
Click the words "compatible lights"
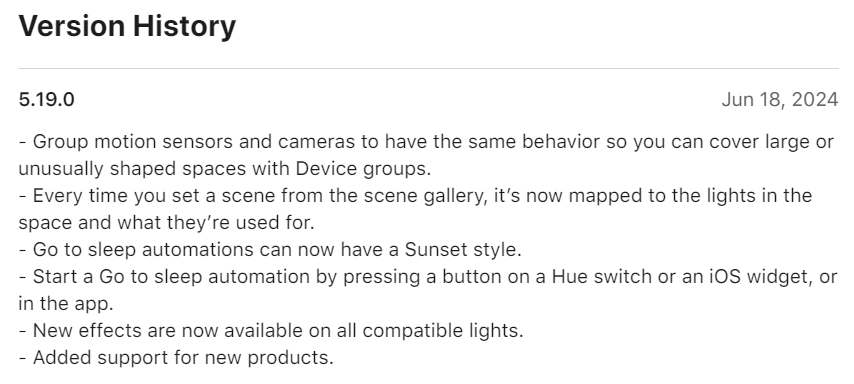pos(442,331)
